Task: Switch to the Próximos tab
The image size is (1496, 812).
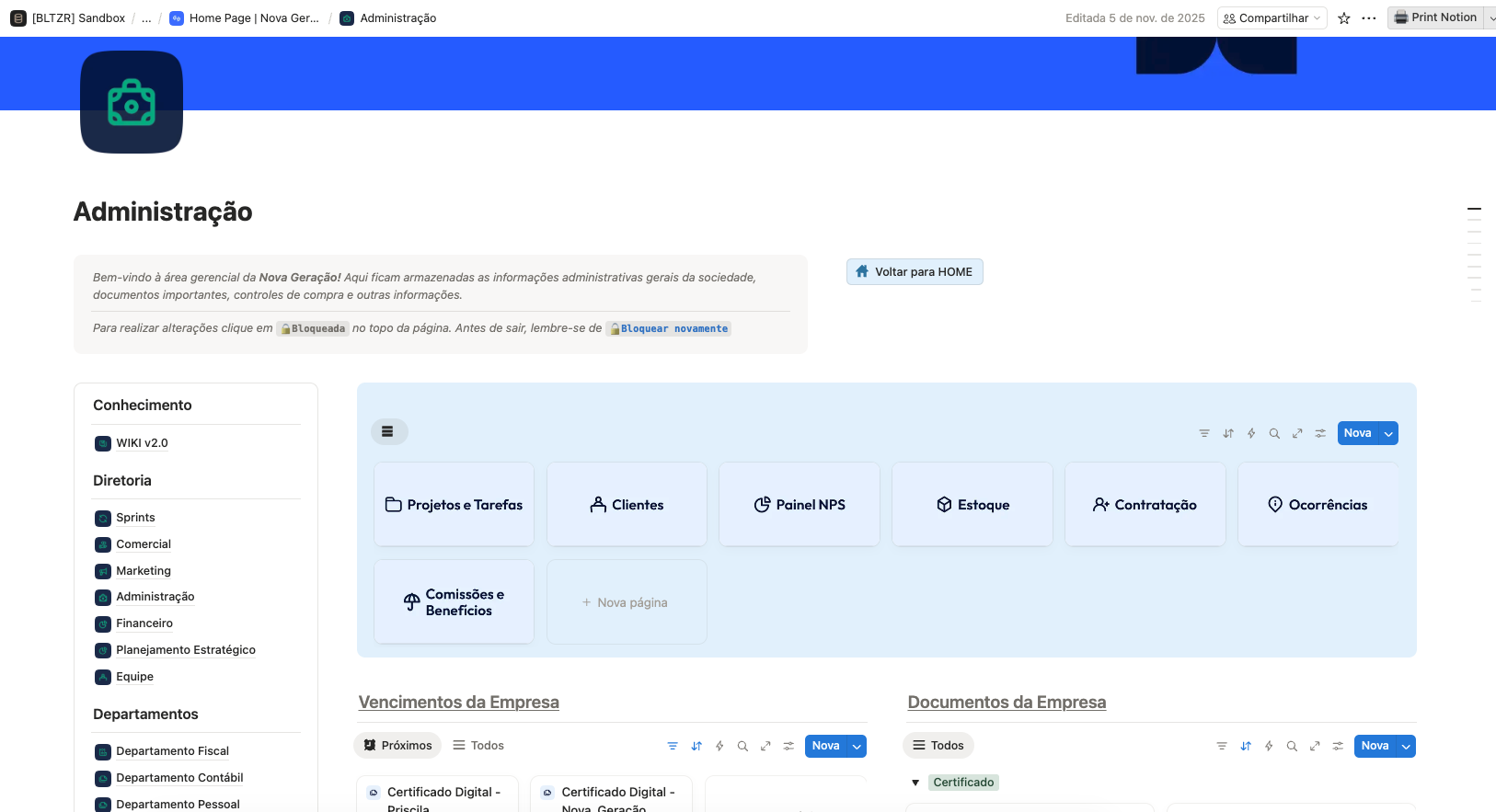Action: (x=397, y=746)
